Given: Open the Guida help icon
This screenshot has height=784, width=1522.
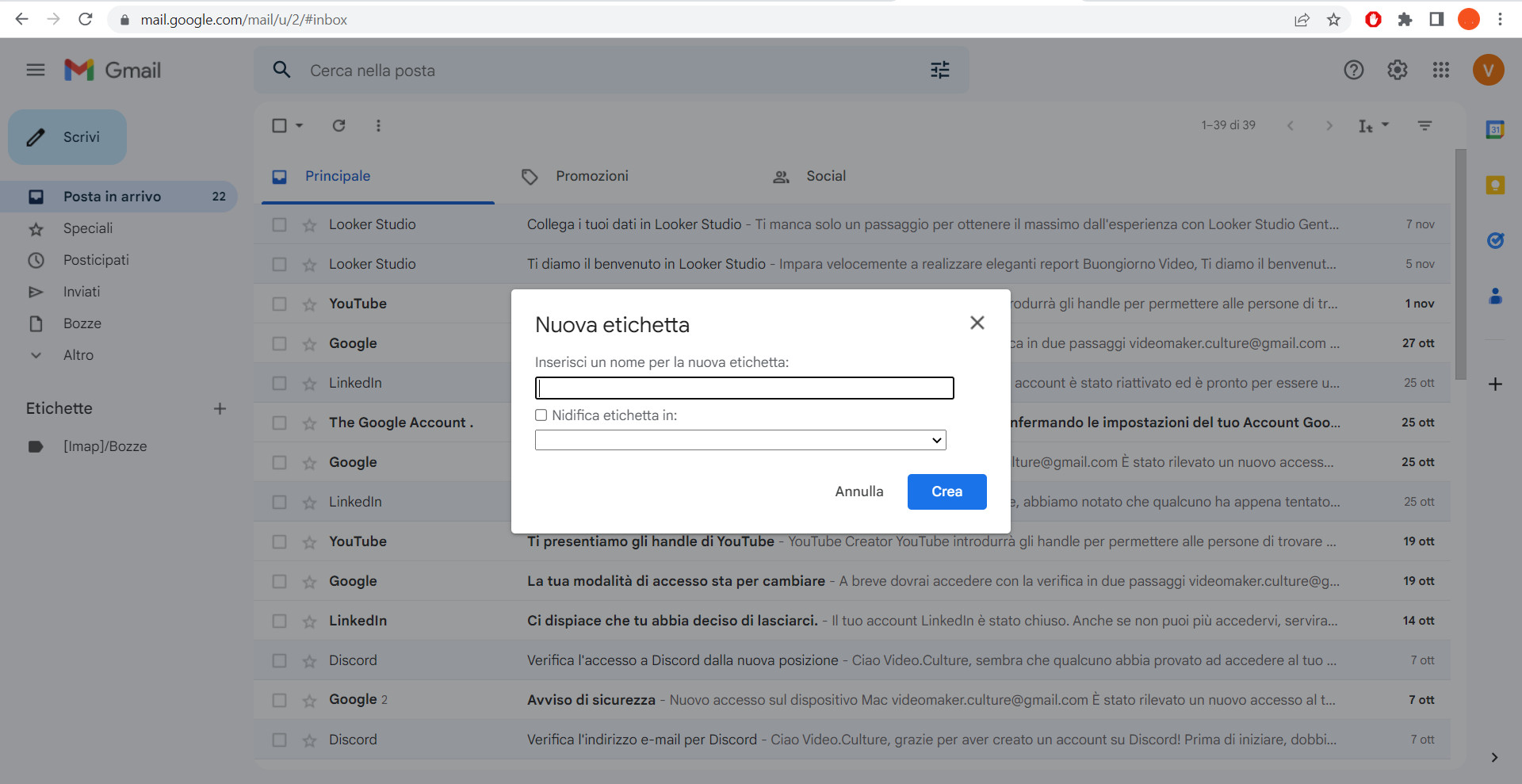Looking at the screenshot, I should click(x=1354, y=70).
